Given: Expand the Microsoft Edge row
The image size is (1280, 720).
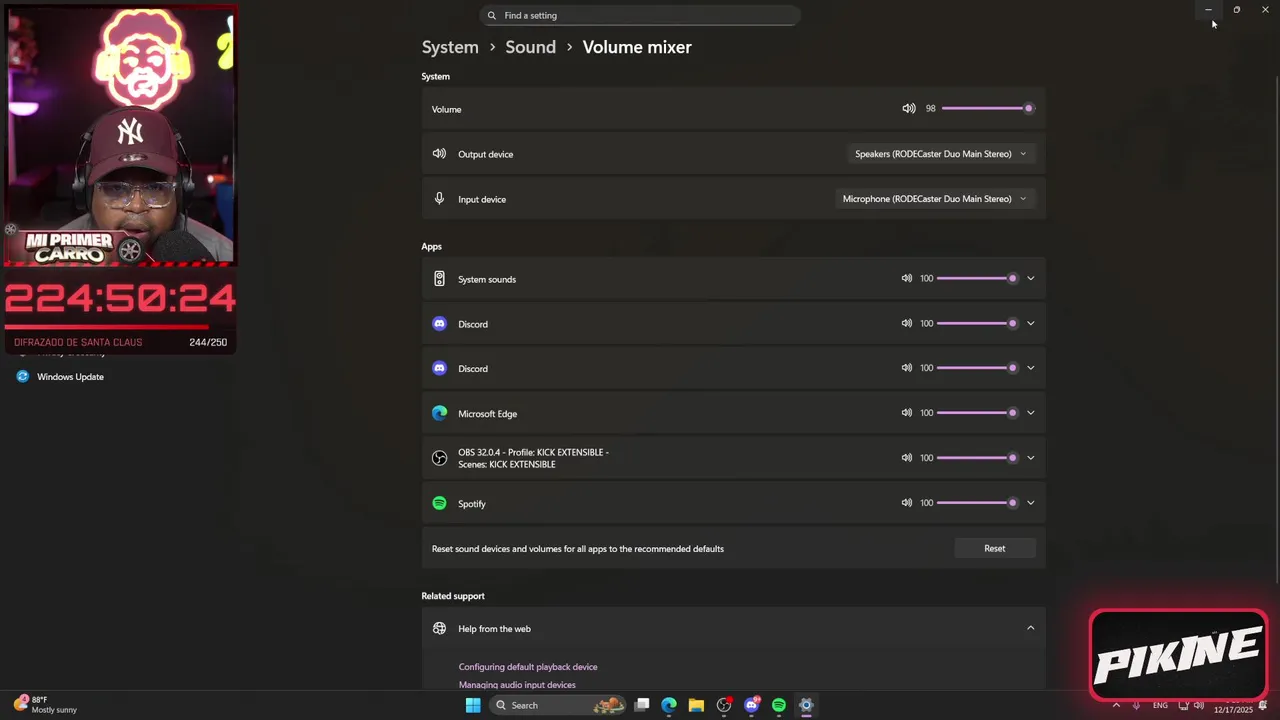Looking at the screenshot, I should [1030, 413].
